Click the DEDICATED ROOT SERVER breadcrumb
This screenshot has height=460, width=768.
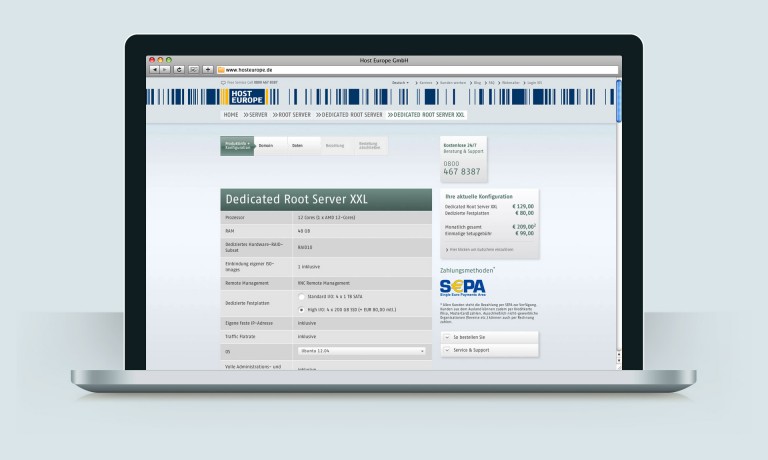pos(349,115)
